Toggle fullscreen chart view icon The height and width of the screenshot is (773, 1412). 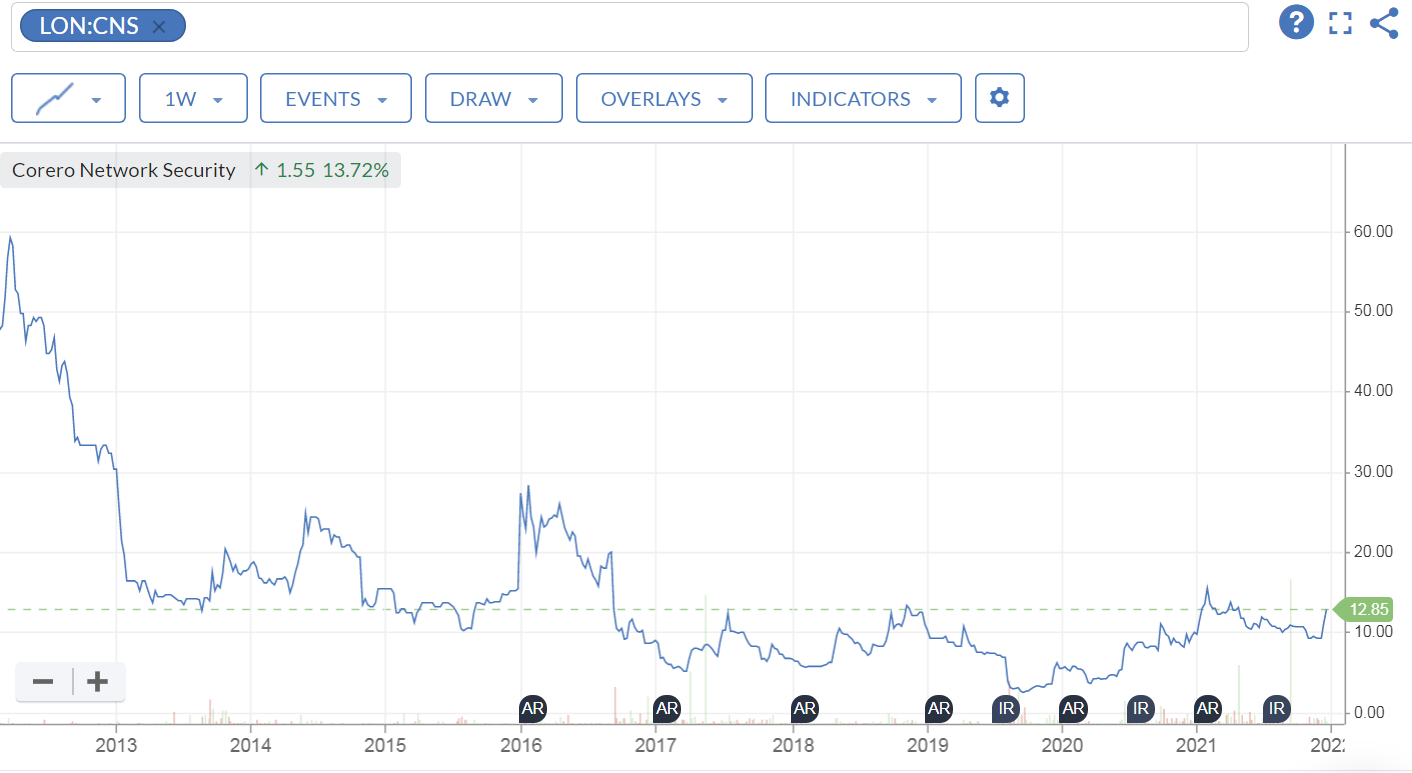pyautogui.click(x=1340, y=23)
